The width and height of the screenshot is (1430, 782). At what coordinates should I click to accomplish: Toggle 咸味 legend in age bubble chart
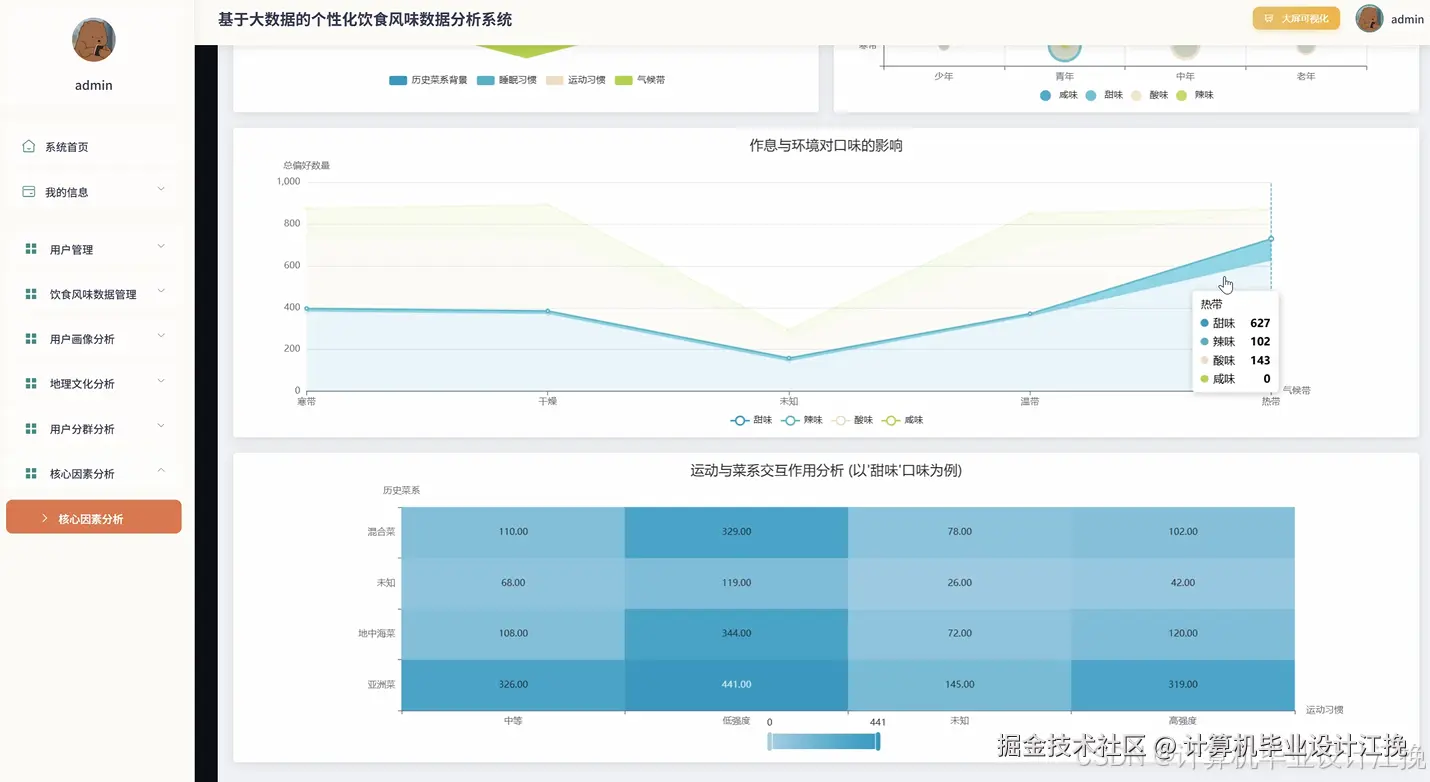(1058, 95)
